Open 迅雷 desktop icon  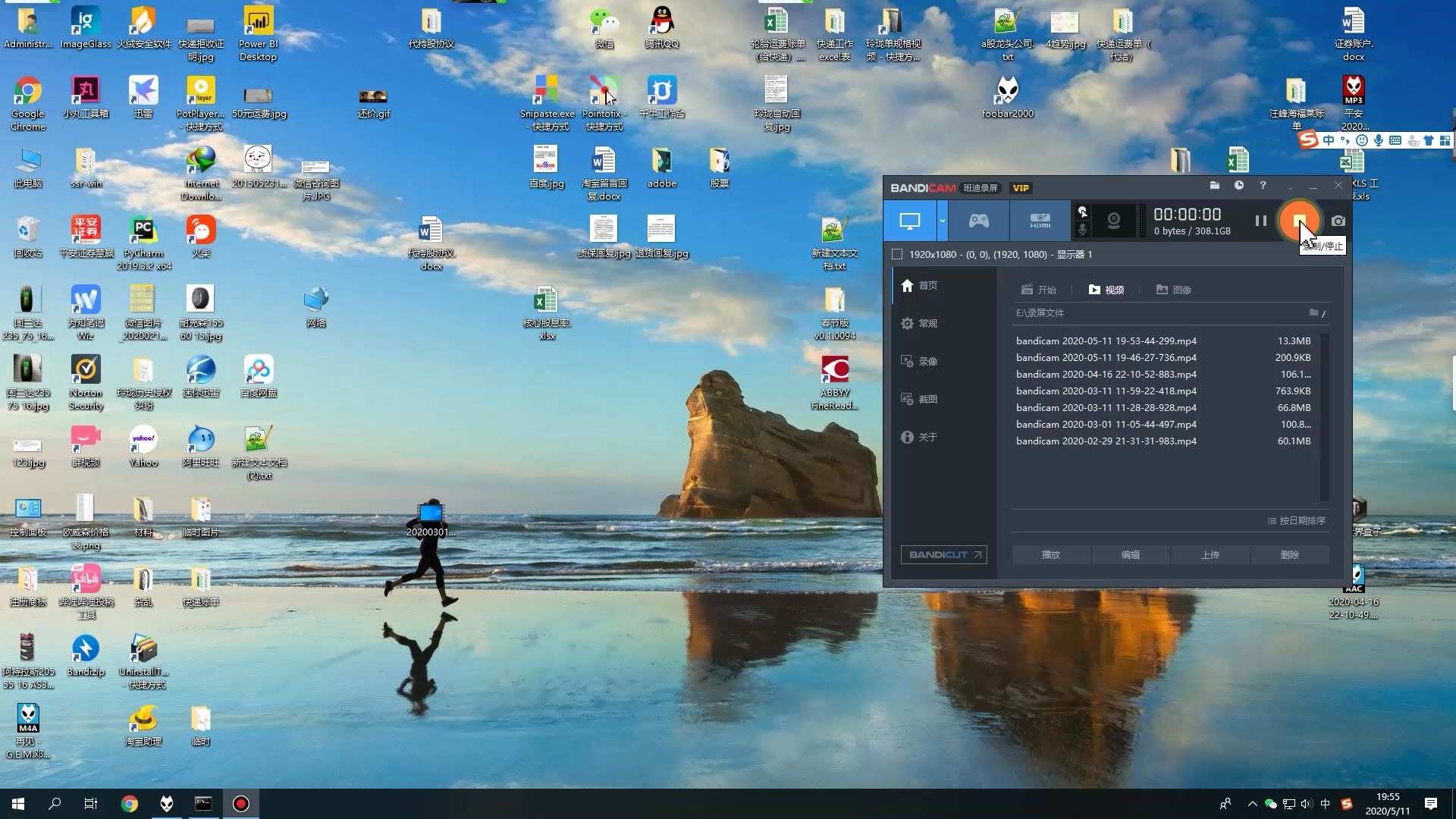pyautogui.click(x=143, y=98)
